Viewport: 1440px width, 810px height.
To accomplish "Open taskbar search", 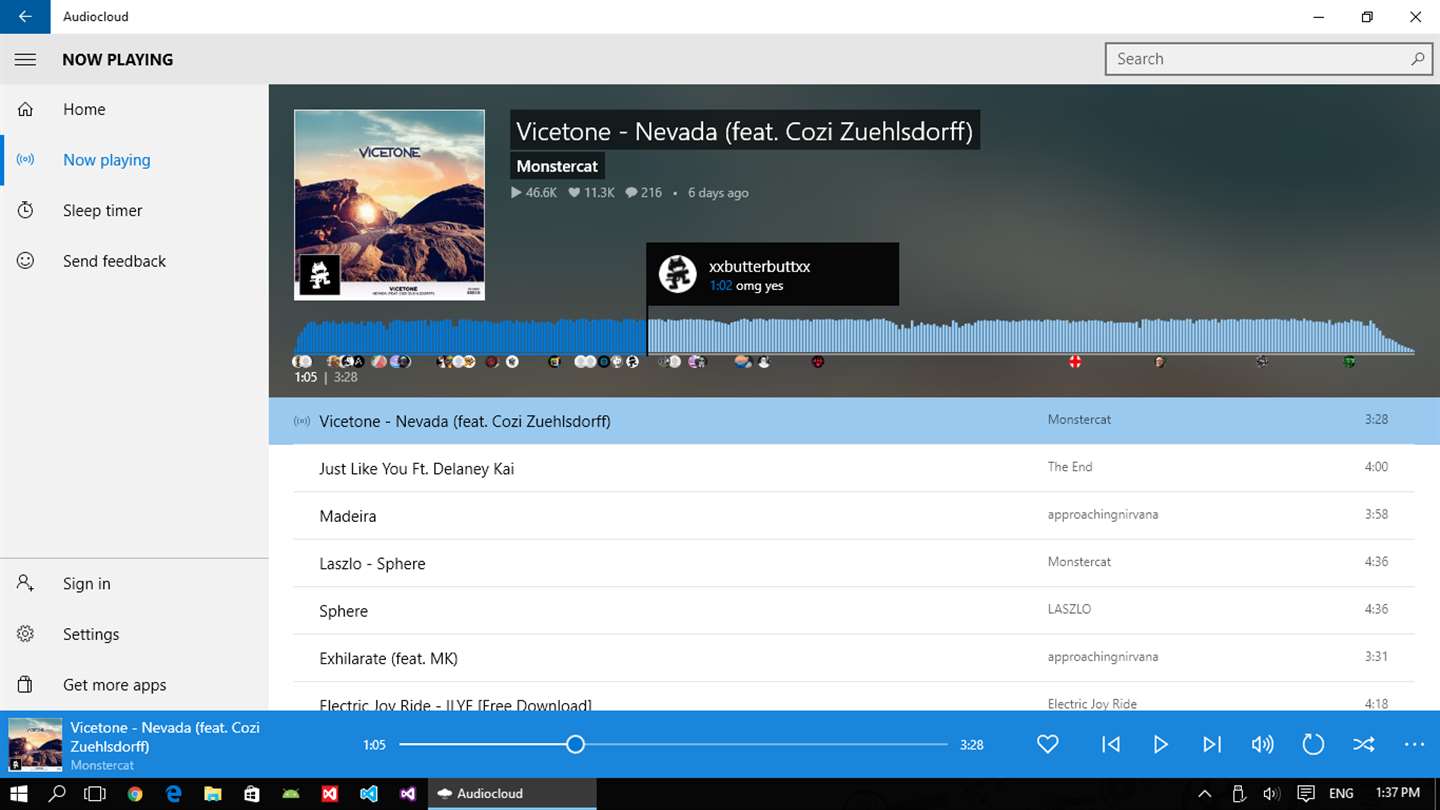I will click(x=57, y=794).
